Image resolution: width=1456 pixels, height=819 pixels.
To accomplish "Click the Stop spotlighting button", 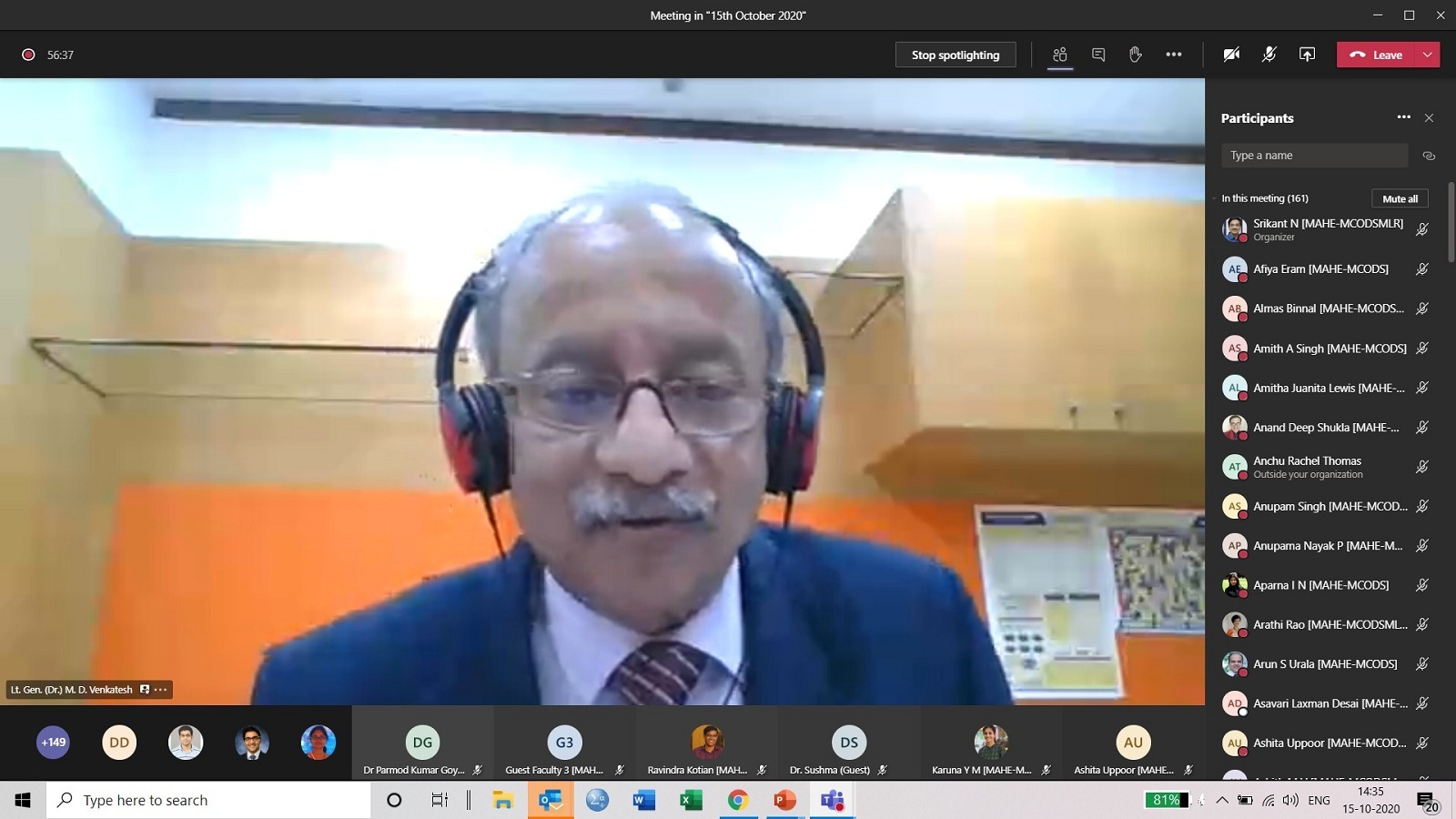I will 955,55.
